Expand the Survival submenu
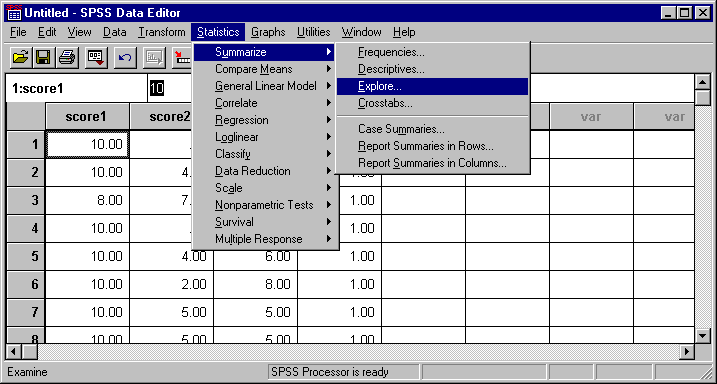 [265, 222]
